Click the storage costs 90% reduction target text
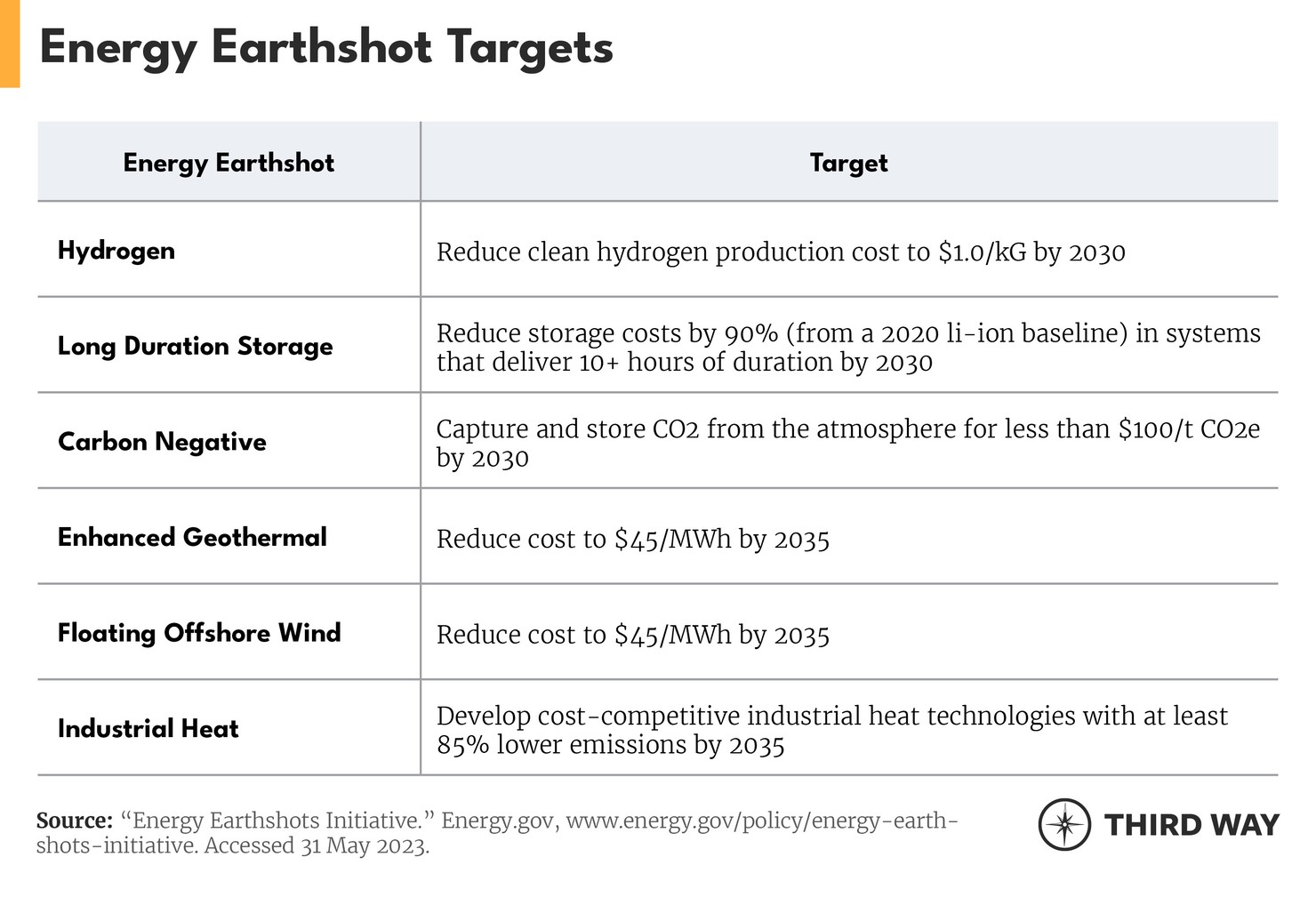The image size is (1316, 905). click(848, 348)
